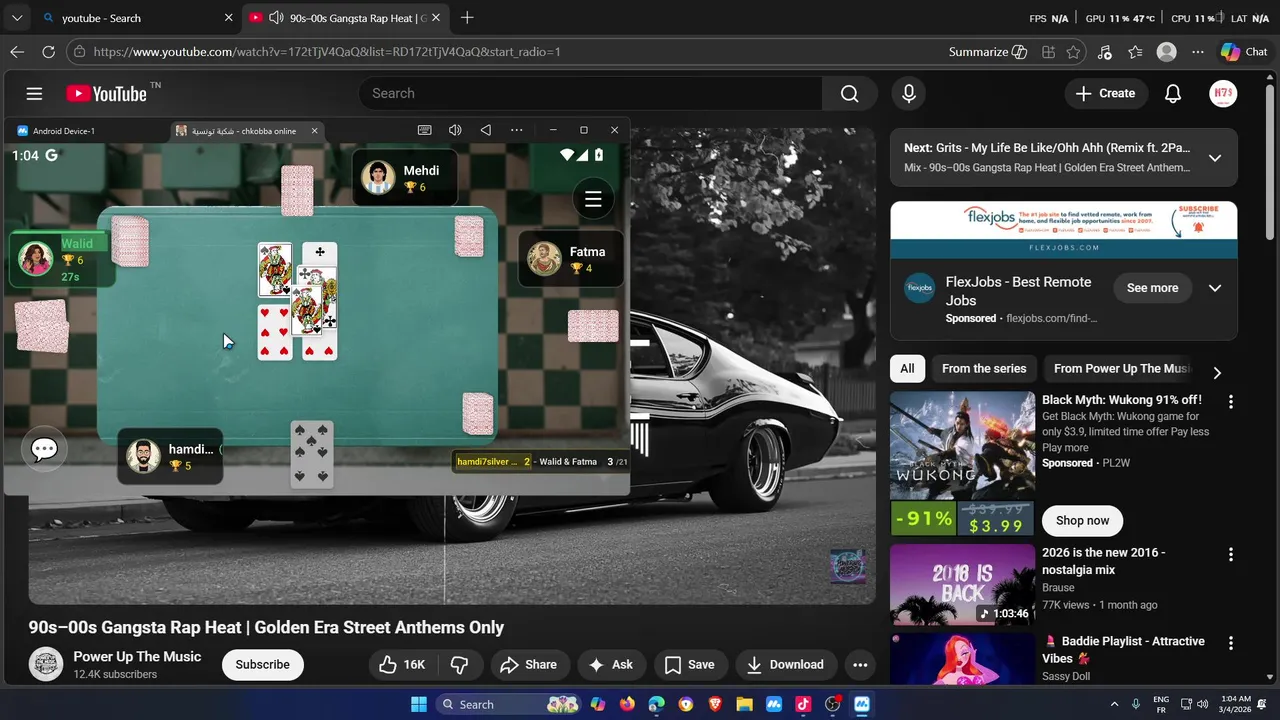Show more filter chips with right arrow
The image size is (1280, 720).
[x=1217, y=373]
